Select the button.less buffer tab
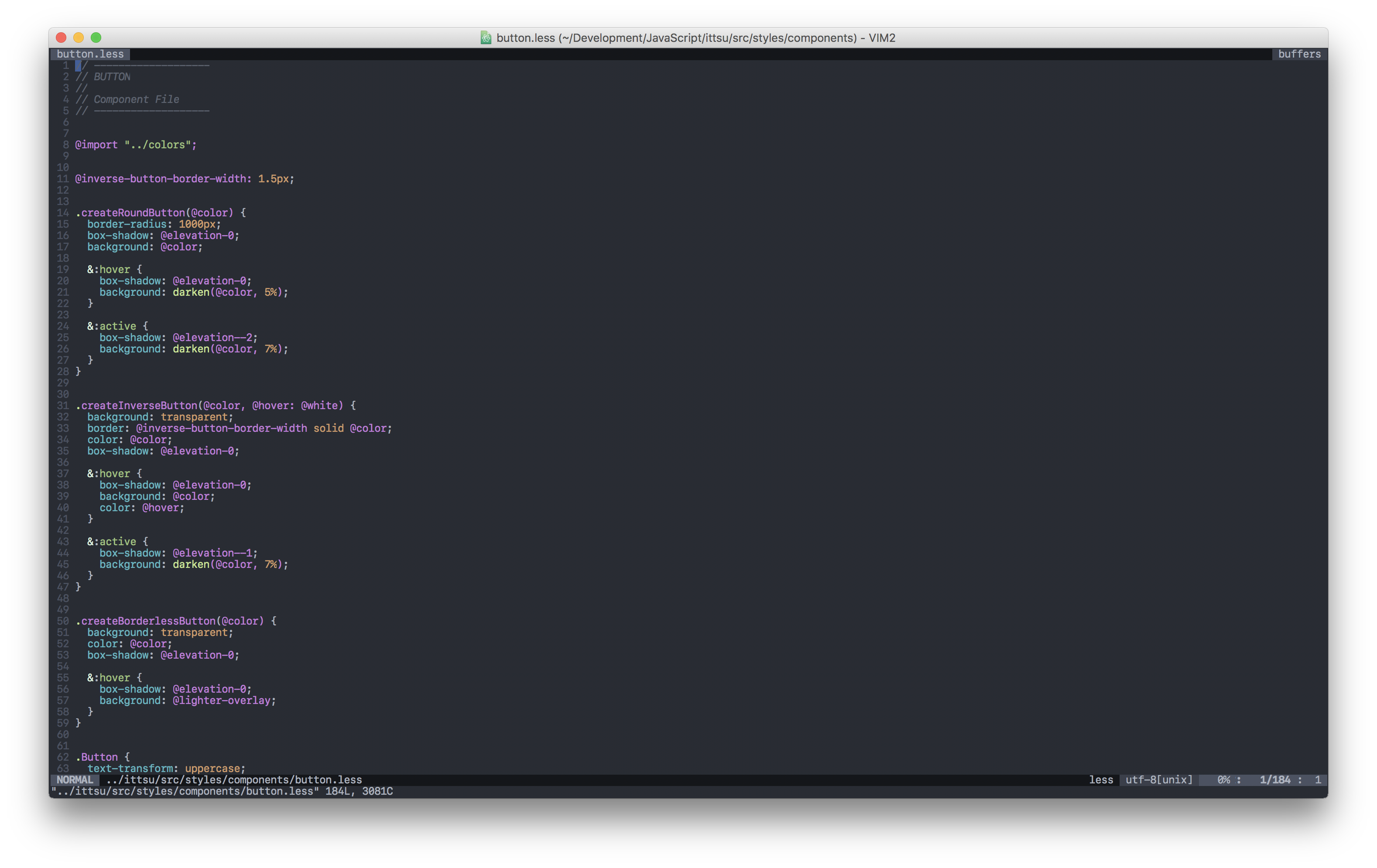 (90, 54)
